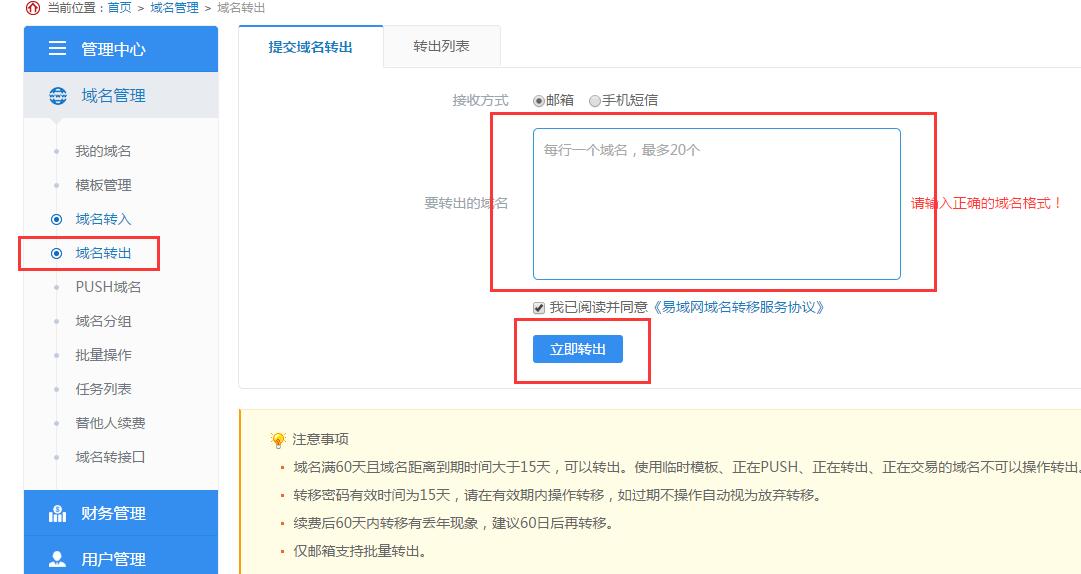Switch to the 转出列表 tab

coord(441,47)
